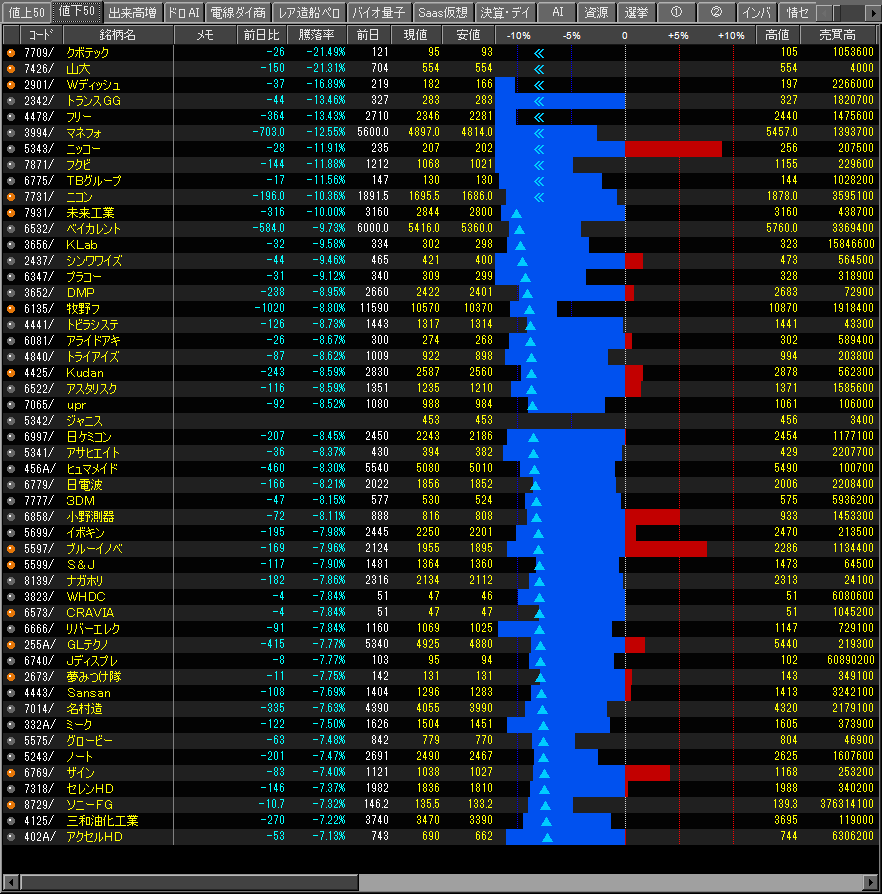Select the stock name ブルーイノベ
The width and height of the screenshot is (882, 894).
97,549
